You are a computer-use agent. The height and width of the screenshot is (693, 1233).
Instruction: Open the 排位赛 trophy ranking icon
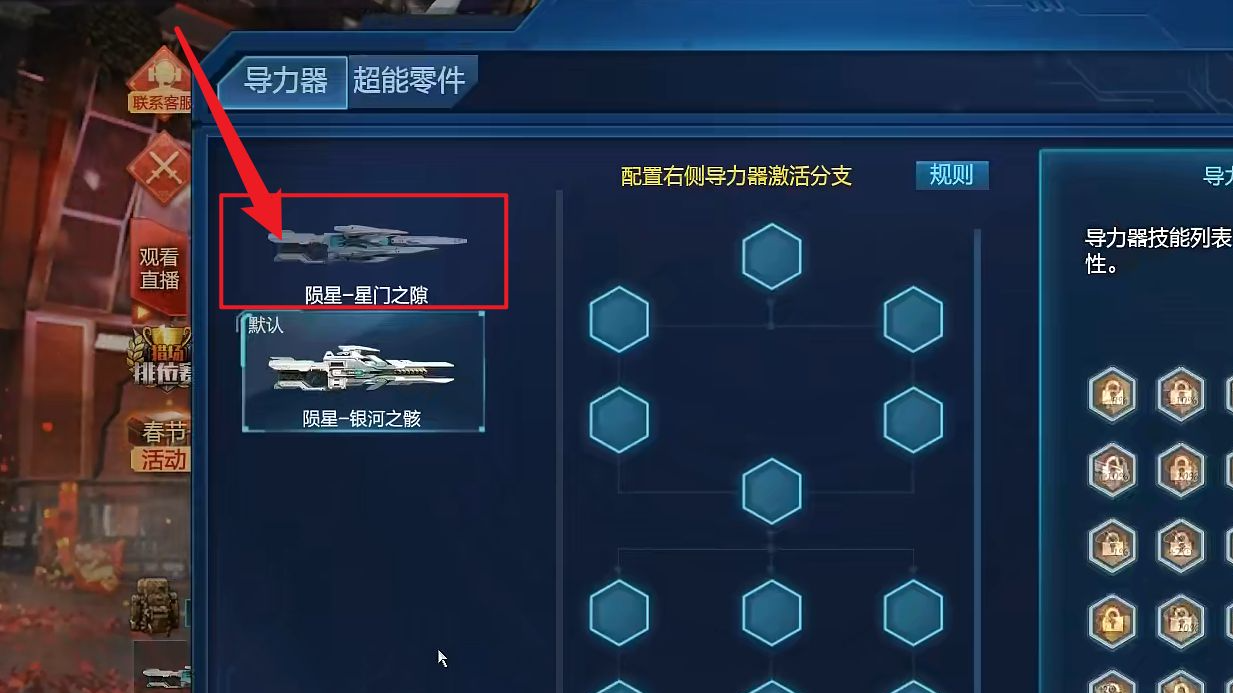tap(160, 357)
